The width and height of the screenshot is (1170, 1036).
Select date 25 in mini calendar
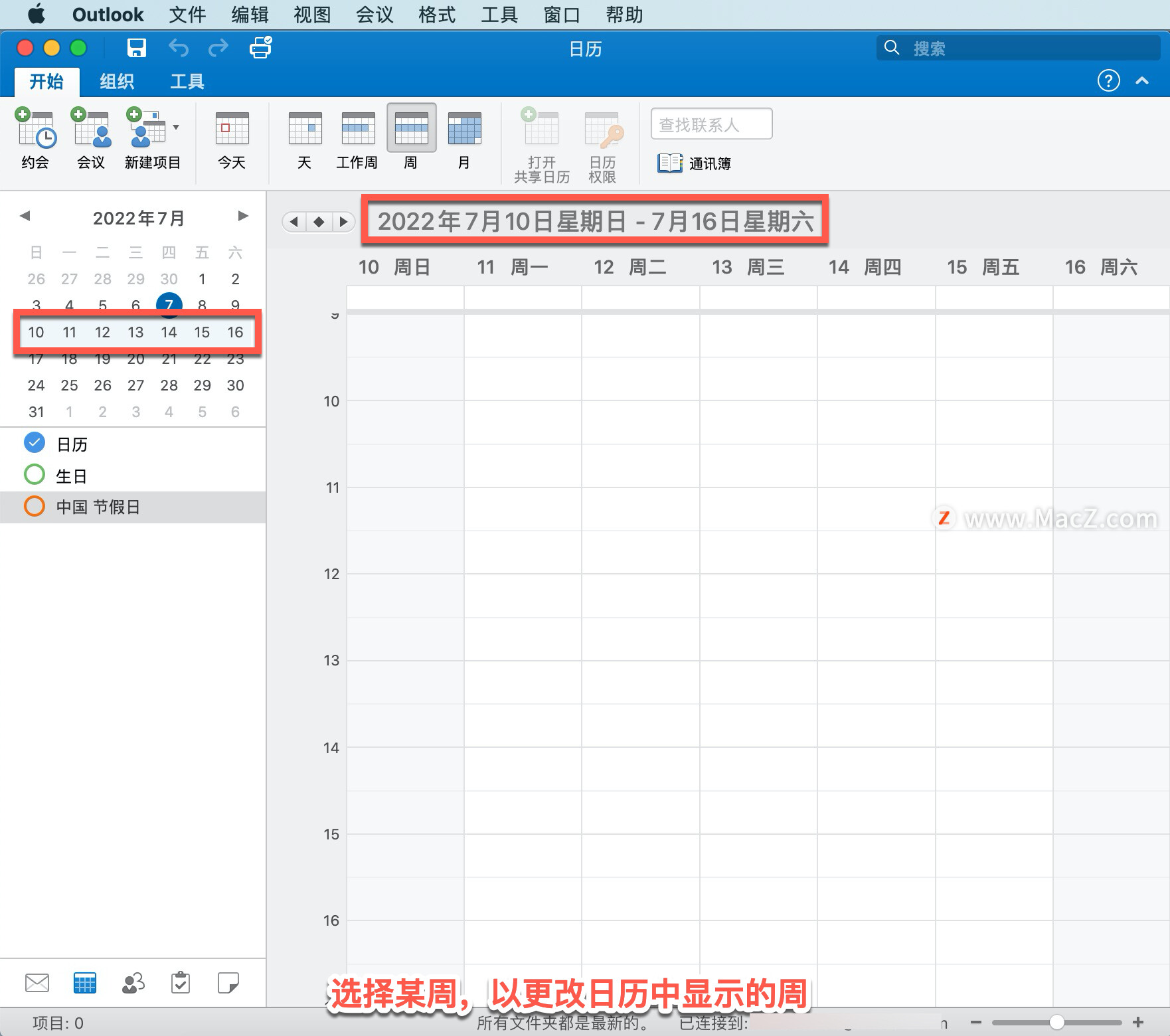pyautogui.click(x=69, y=385)
